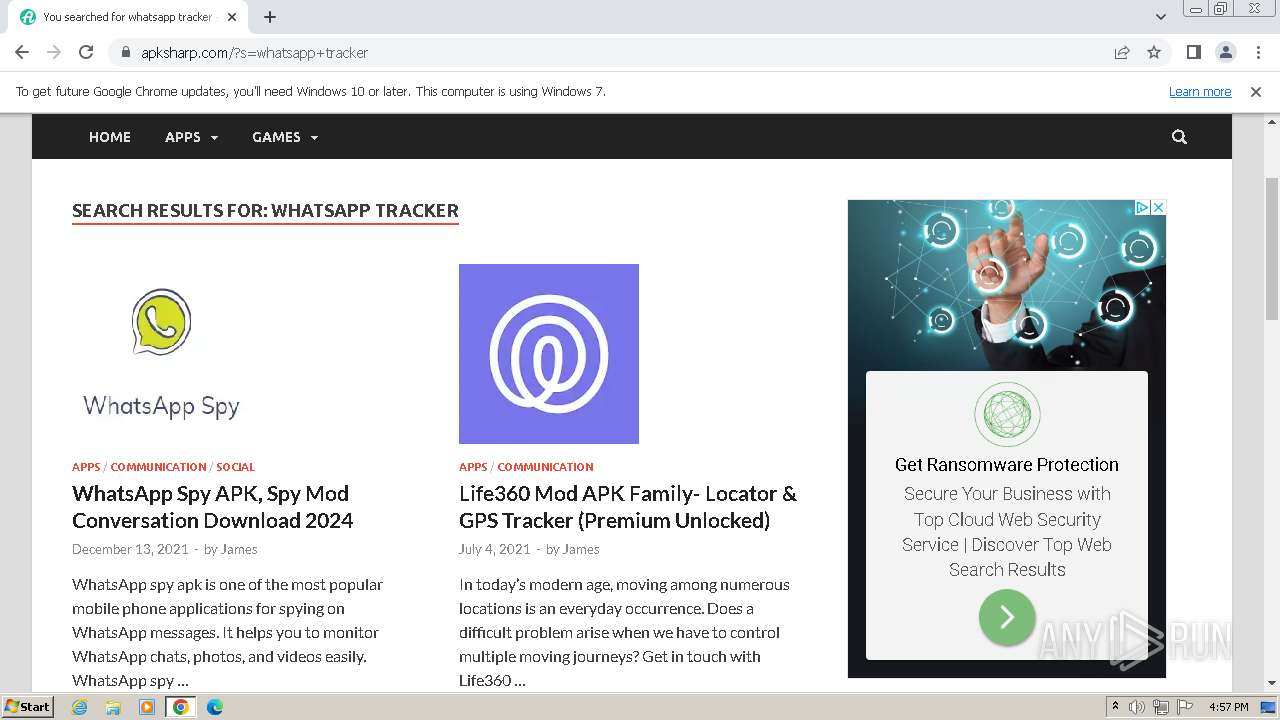Reload the current page

[86, 52]
